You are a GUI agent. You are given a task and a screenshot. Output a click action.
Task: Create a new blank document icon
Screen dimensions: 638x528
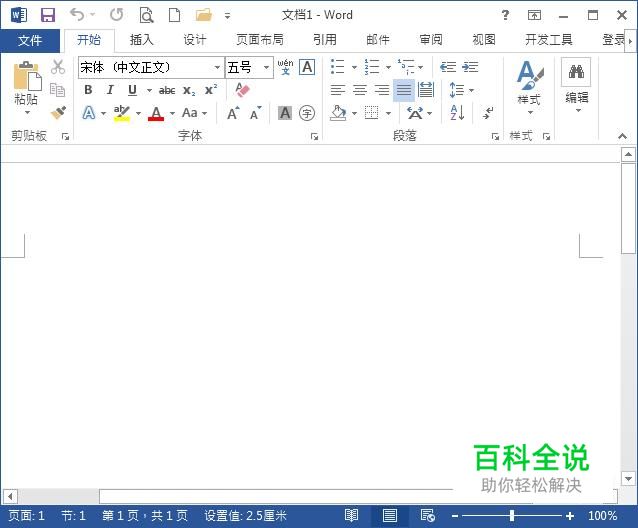tap(175, 15)
